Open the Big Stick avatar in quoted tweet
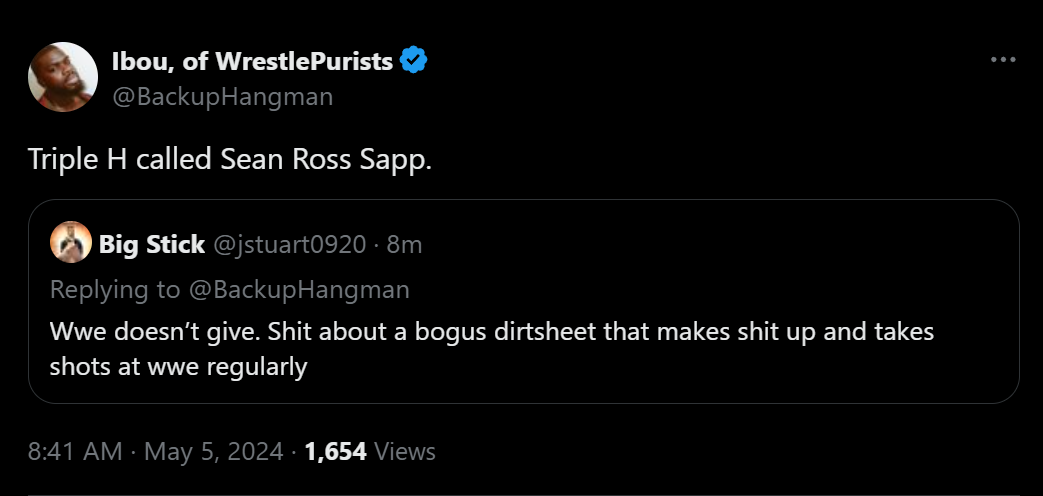Screen dimensions: 1043x496 pos(70,243)
